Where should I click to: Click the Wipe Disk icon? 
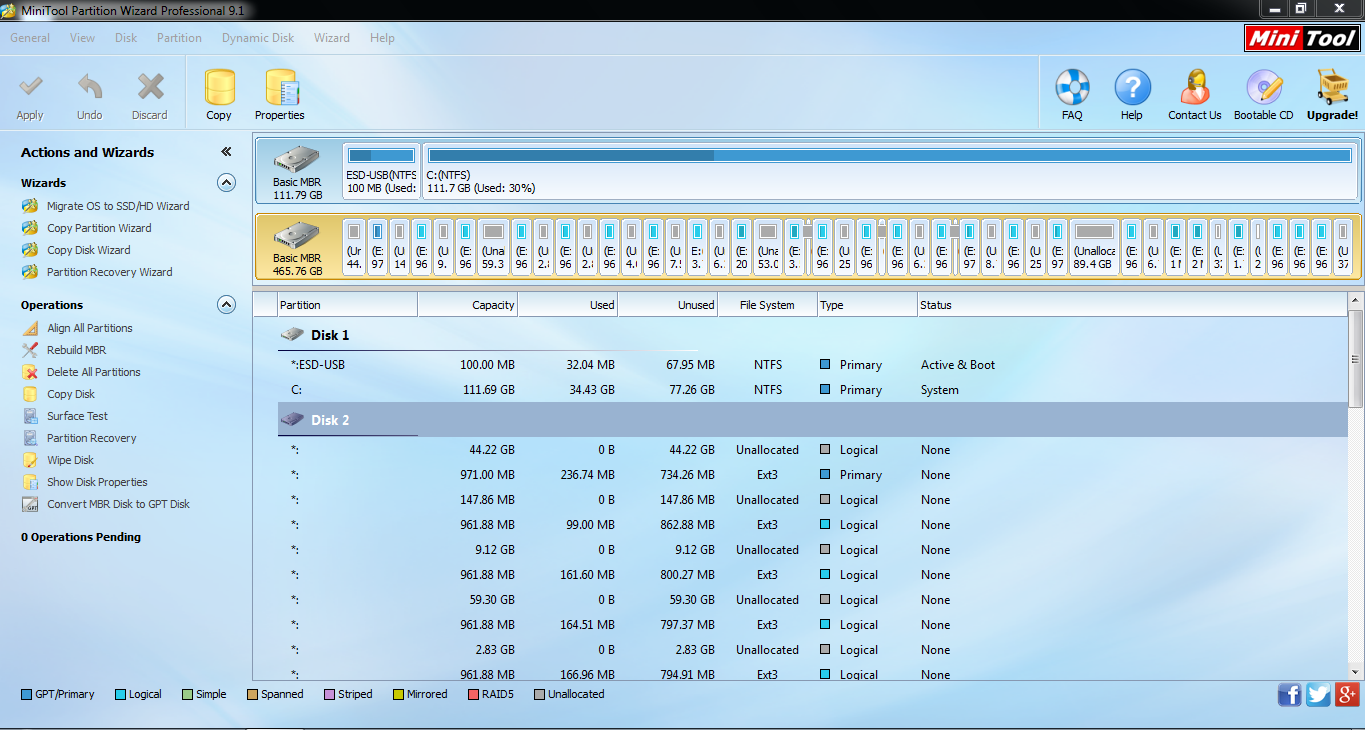pyautogui.click(x=30, y=460)
